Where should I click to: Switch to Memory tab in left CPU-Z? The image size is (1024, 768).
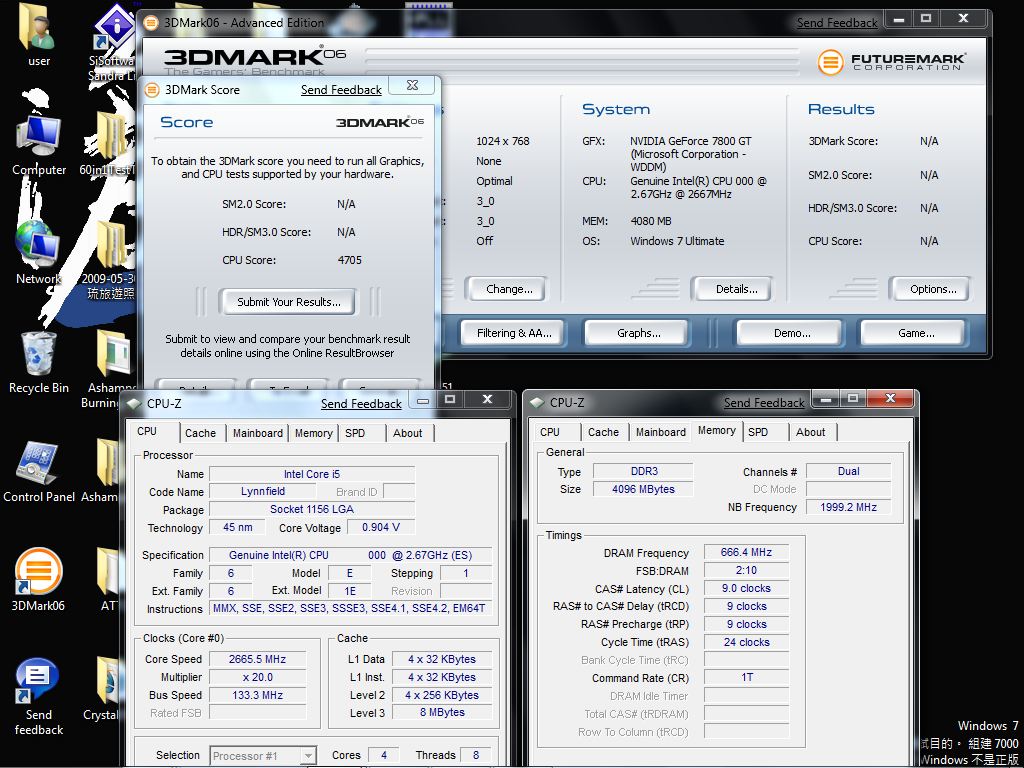(313, 433)
